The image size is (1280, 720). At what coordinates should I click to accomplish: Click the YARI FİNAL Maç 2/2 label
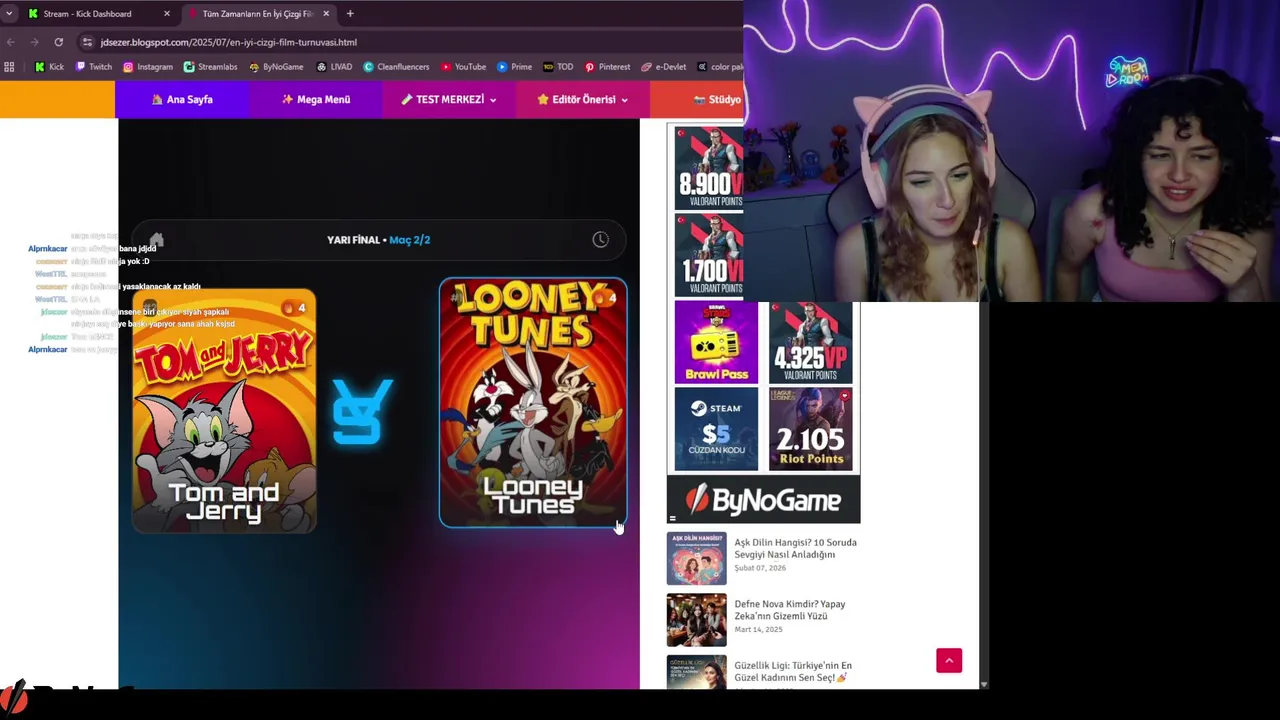tap(378, 240)
